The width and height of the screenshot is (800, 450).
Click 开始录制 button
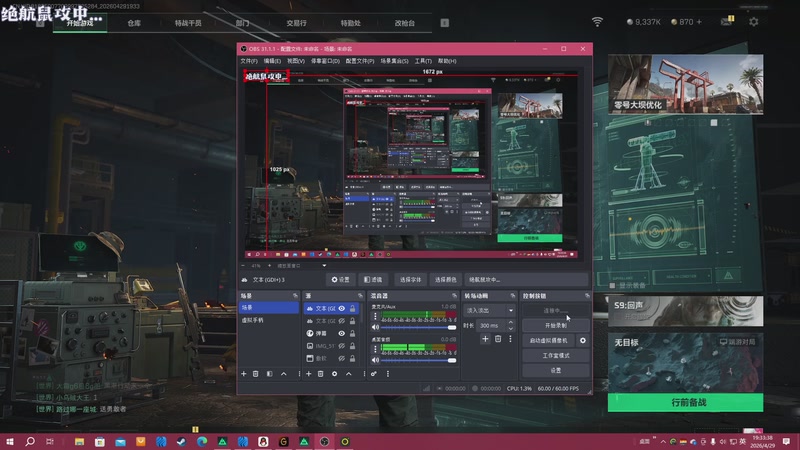click(556, 326)
